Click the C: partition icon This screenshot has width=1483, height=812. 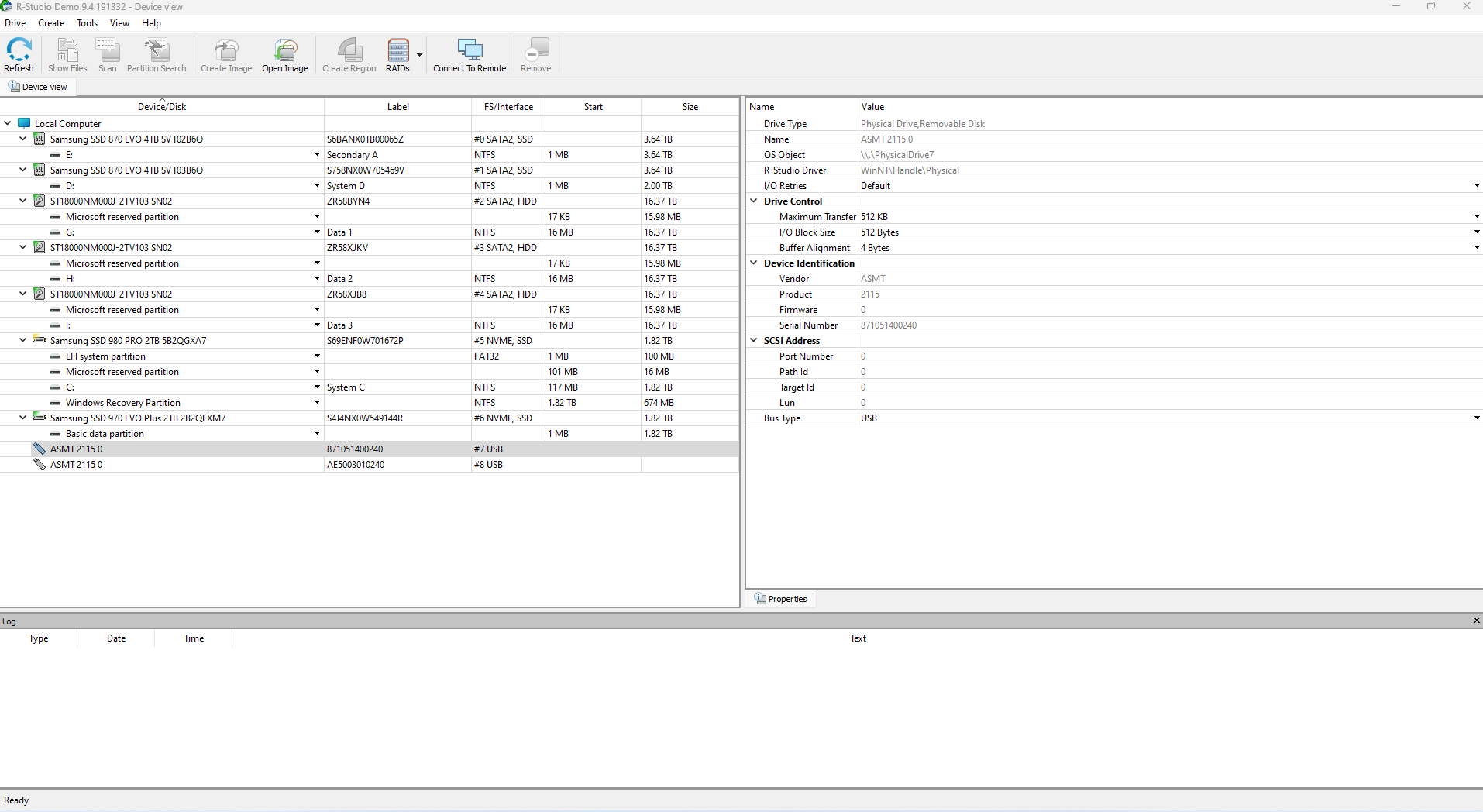click(x=55, y=387)
